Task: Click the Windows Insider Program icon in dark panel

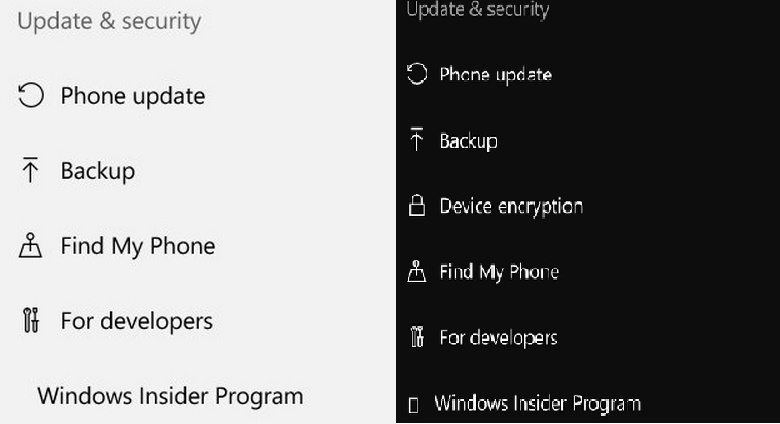Action: click(414, 405)
